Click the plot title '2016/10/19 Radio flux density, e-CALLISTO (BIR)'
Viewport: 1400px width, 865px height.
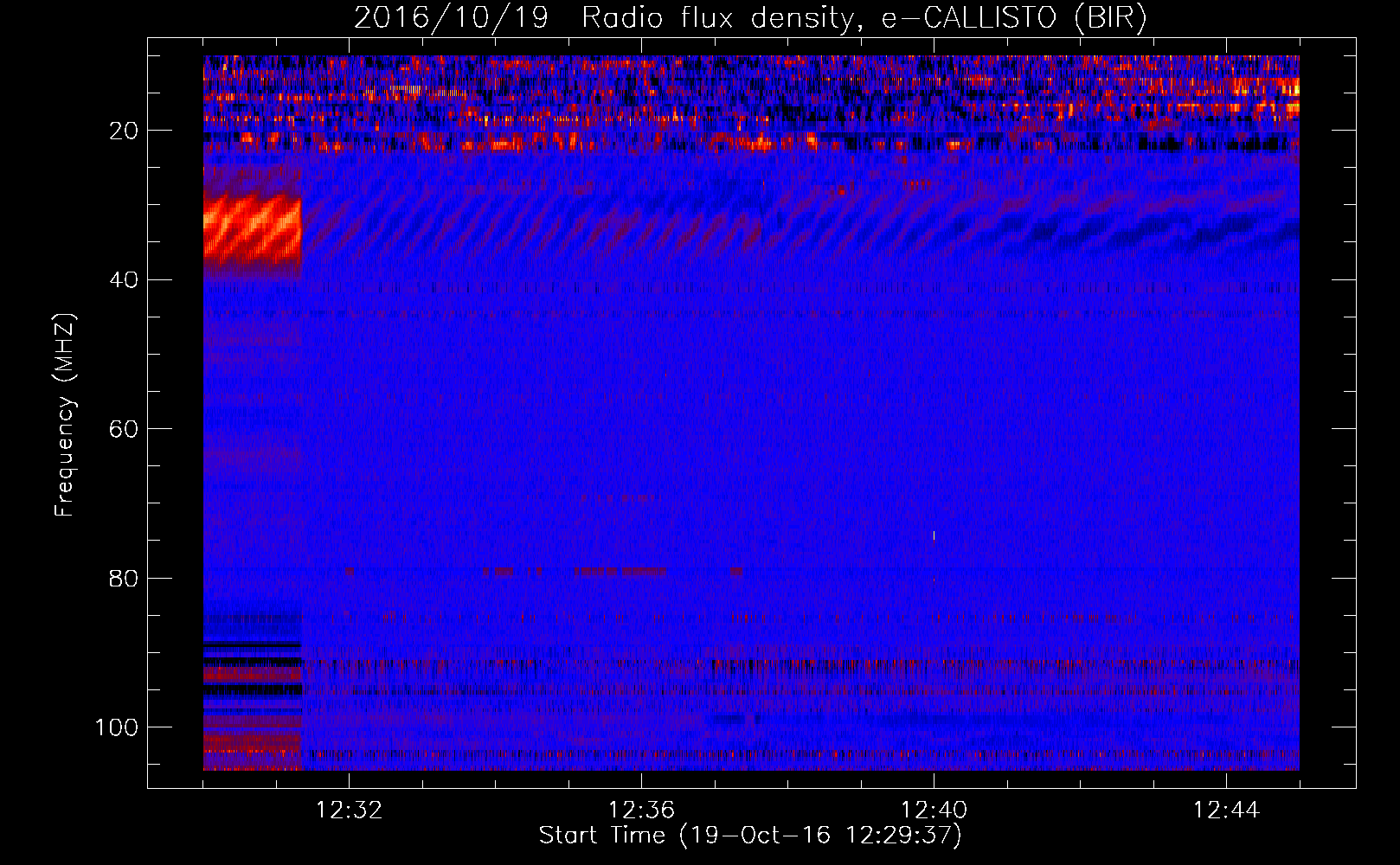coord(750,18)
